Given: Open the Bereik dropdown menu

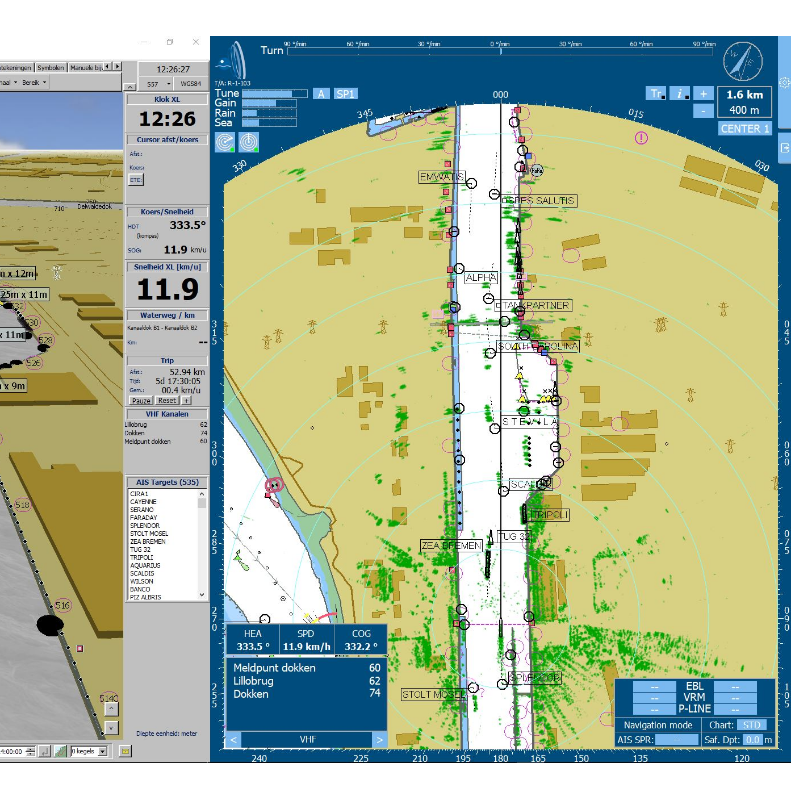Looking at the screenshot, I should (x=34, y=82).
